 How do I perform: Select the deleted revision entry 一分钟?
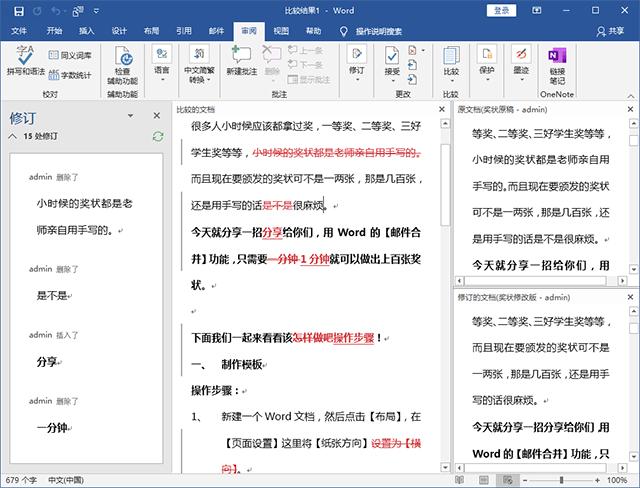(x=52, y=428)
